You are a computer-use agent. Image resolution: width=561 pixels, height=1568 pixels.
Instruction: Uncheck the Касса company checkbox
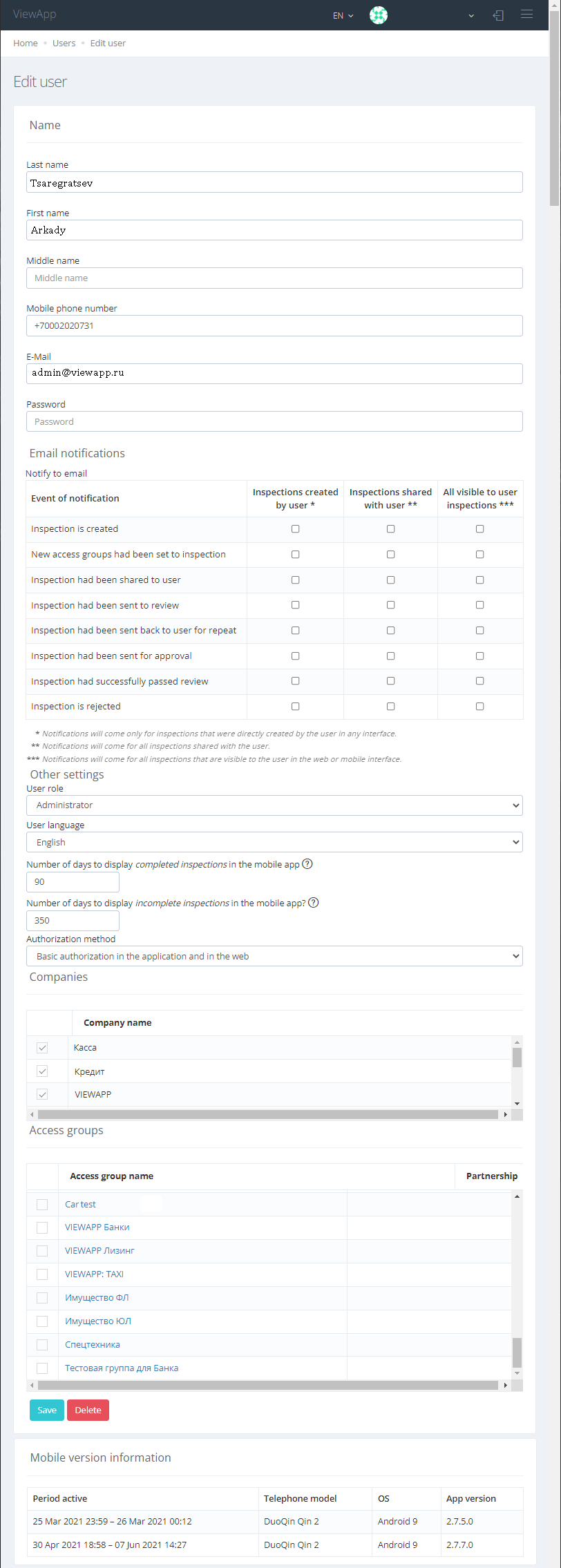42,1048
